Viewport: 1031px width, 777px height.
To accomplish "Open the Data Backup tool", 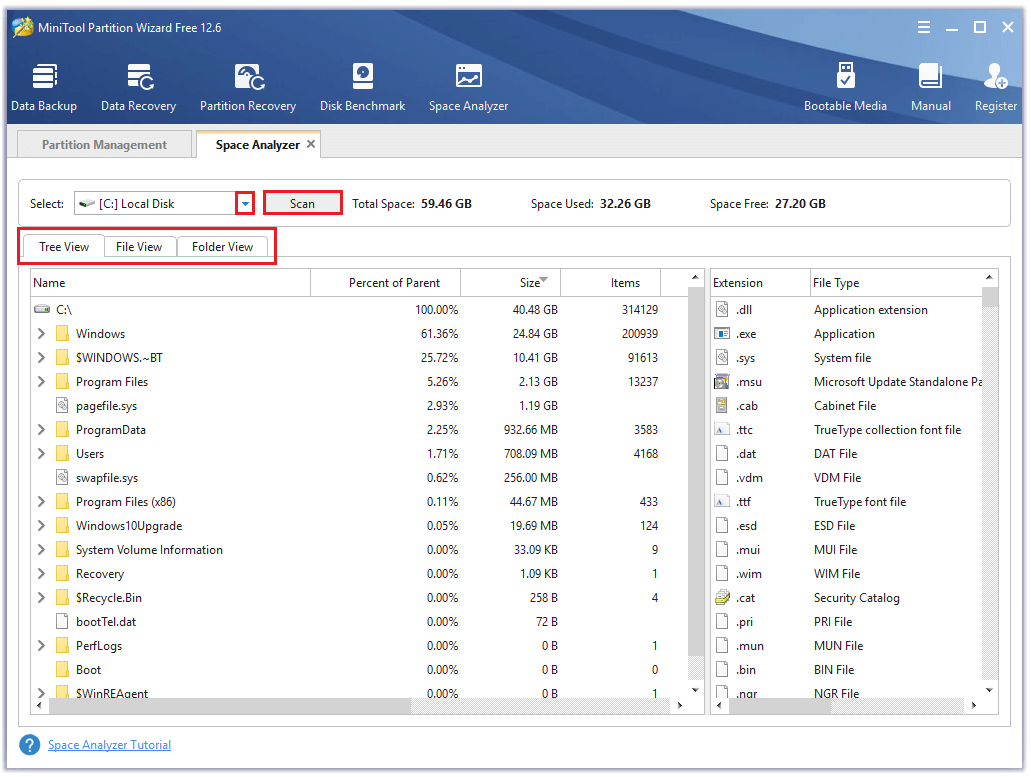I will point(44,87).
